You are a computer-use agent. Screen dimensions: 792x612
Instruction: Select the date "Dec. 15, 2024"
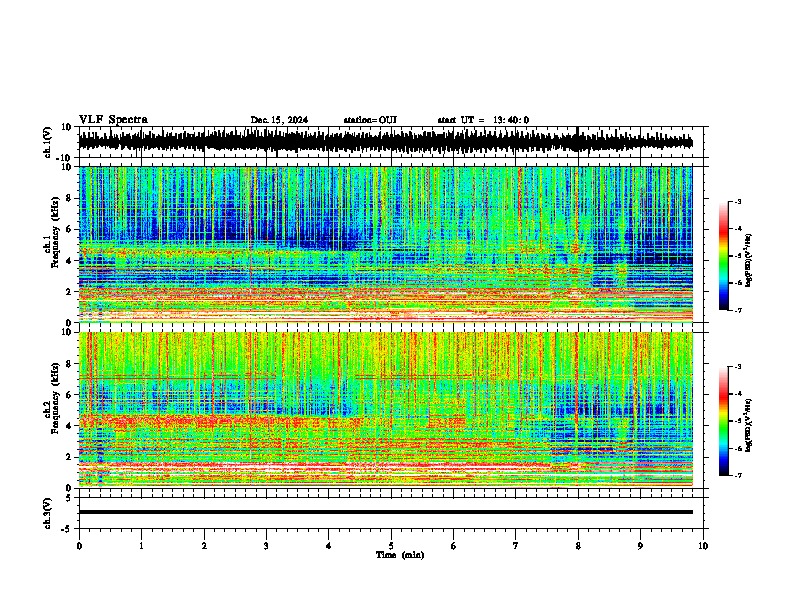tap(279, 120)
